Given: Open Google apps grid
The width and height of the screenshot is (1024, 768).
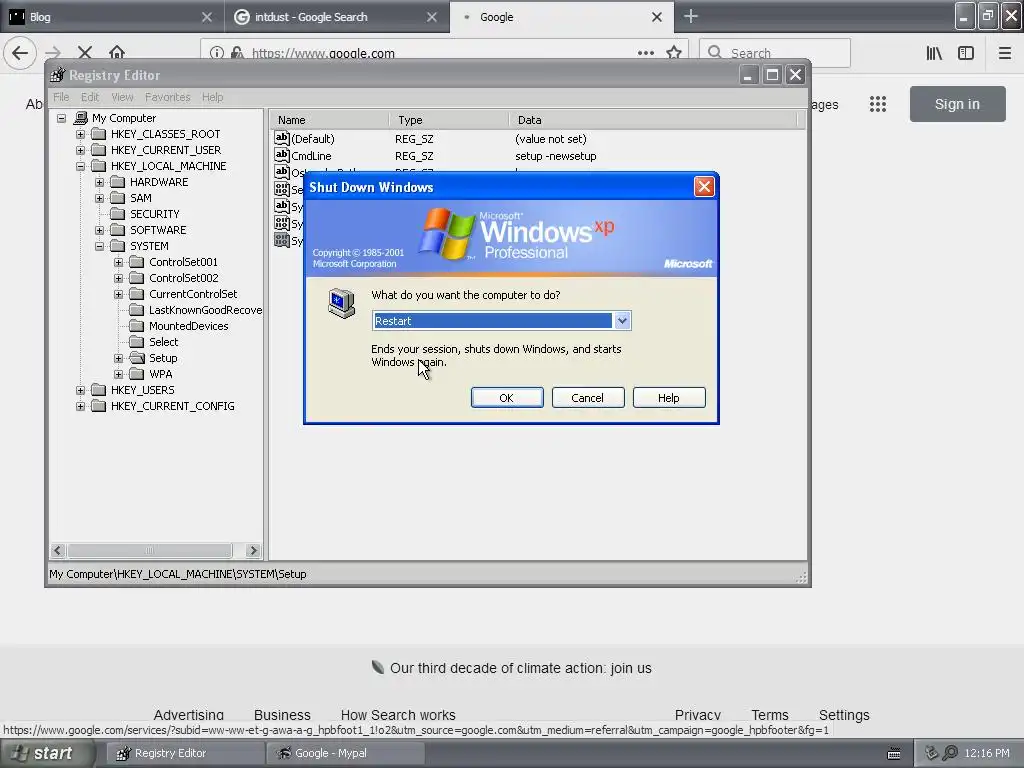Looking at the screenshot, I should [x=878, y=104].
